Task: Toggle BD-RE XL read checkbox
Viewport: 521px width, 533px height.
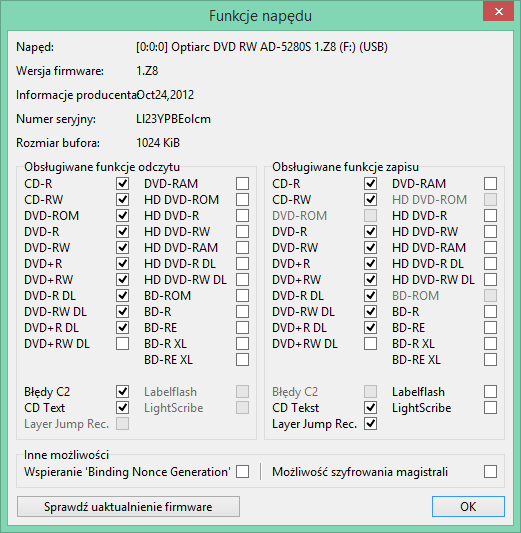Action: pos(242,360)
